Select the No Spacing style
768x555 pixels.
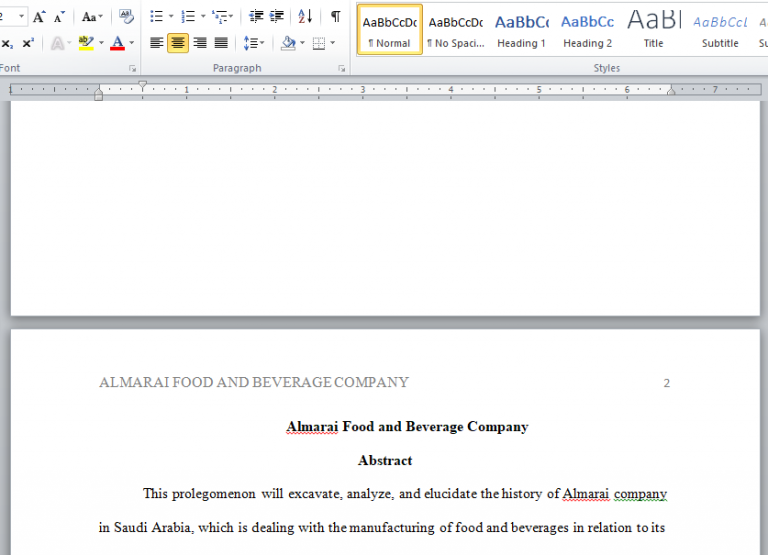(x=455, y=29)
